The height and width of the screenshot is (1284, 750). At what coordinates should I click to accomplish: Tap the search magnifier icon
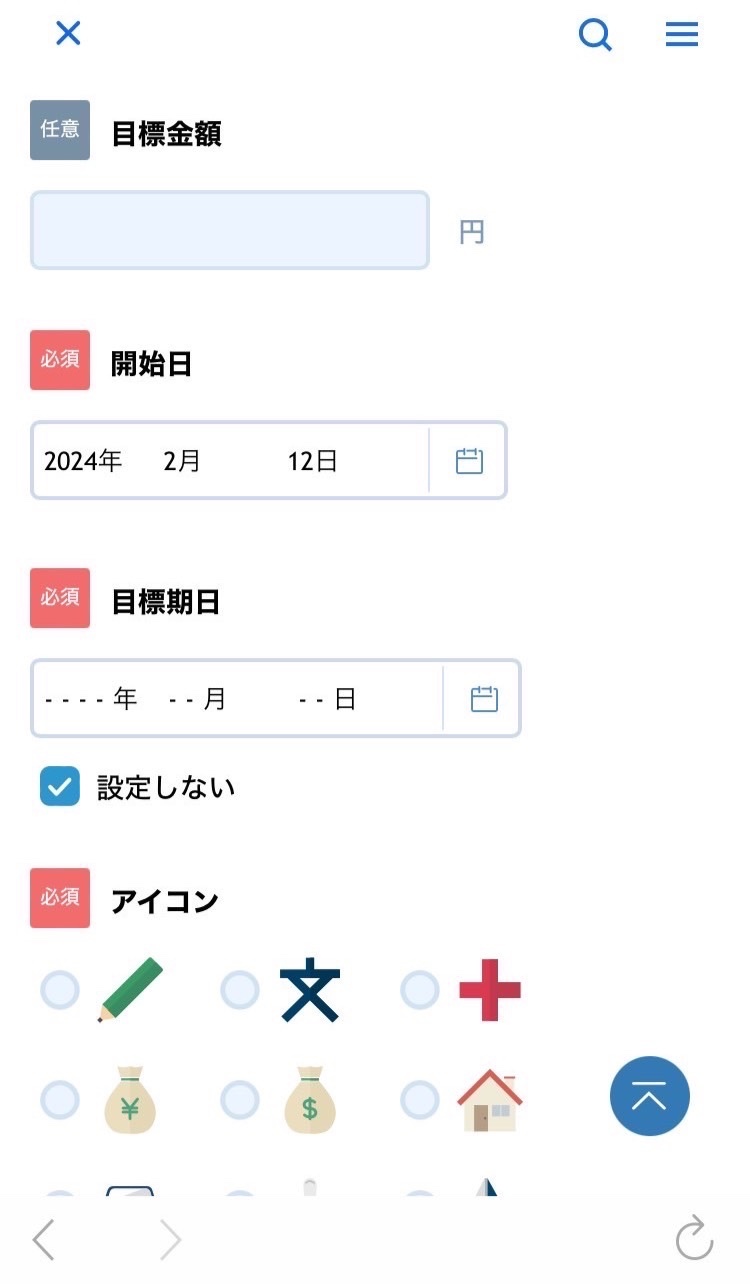click(595, 35)
